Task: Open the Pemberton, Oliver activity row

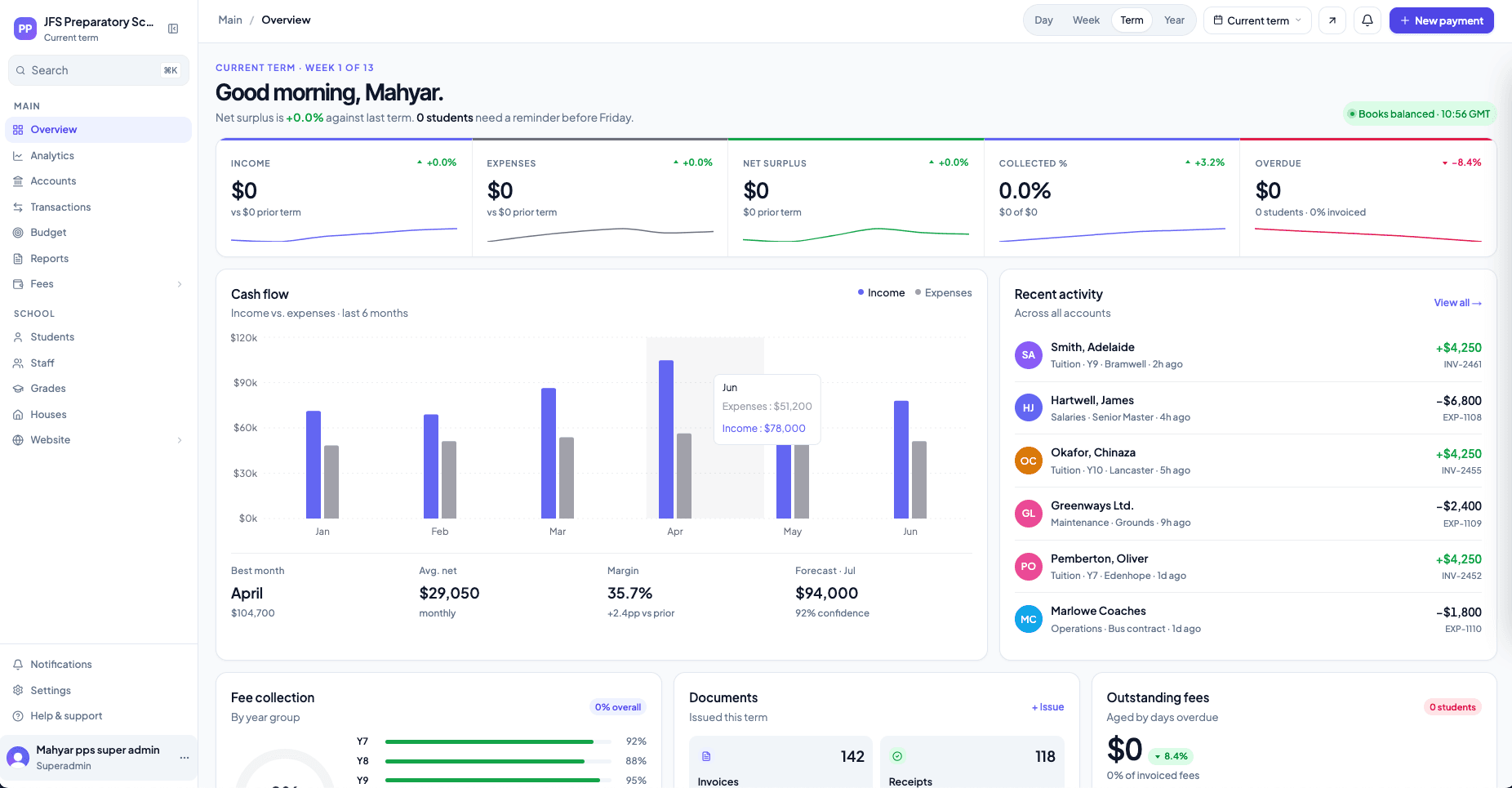Action: (x=1247, y=567)
